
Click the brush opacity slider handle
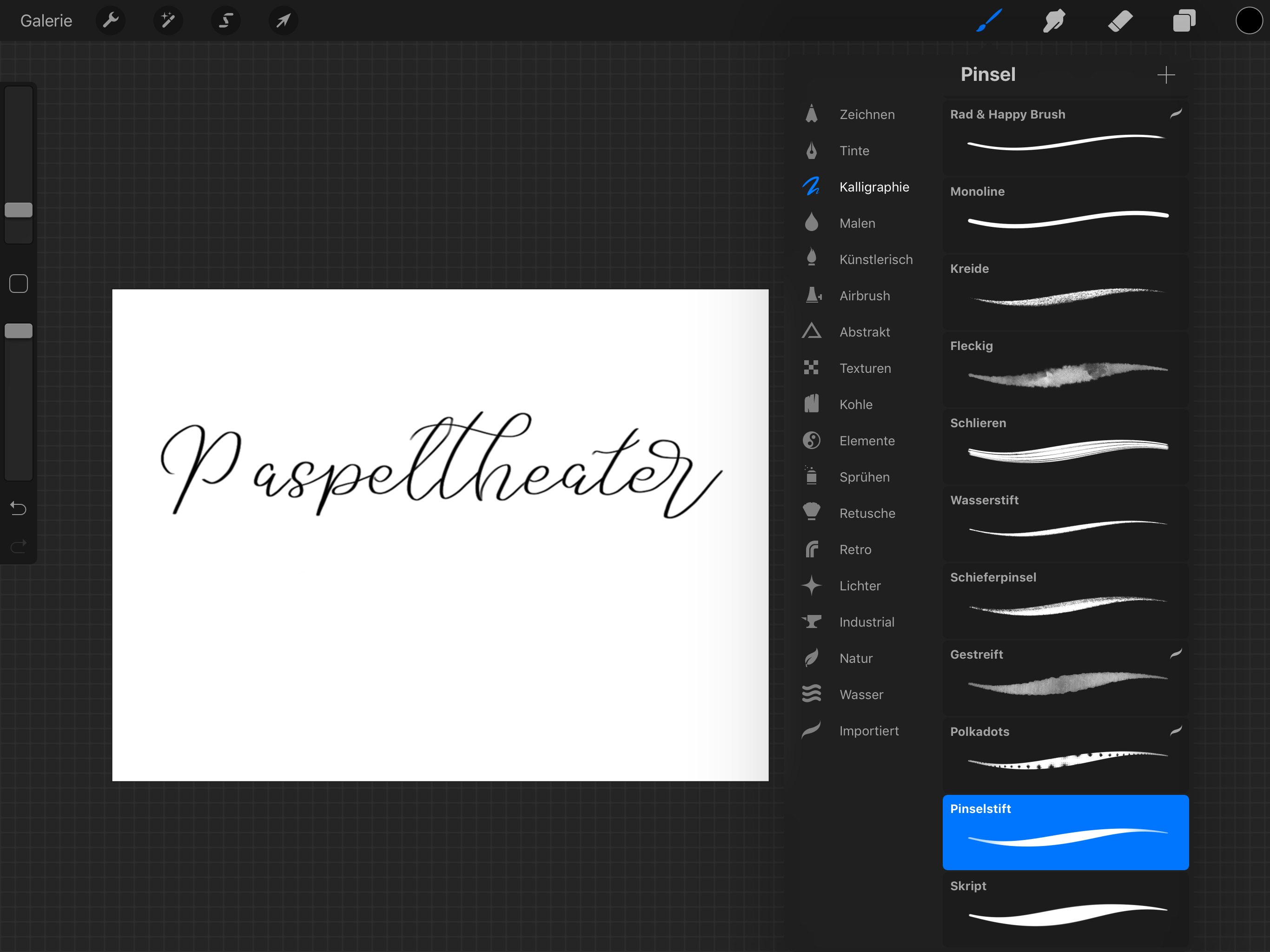pyautogui.click(x=19, y=331)
